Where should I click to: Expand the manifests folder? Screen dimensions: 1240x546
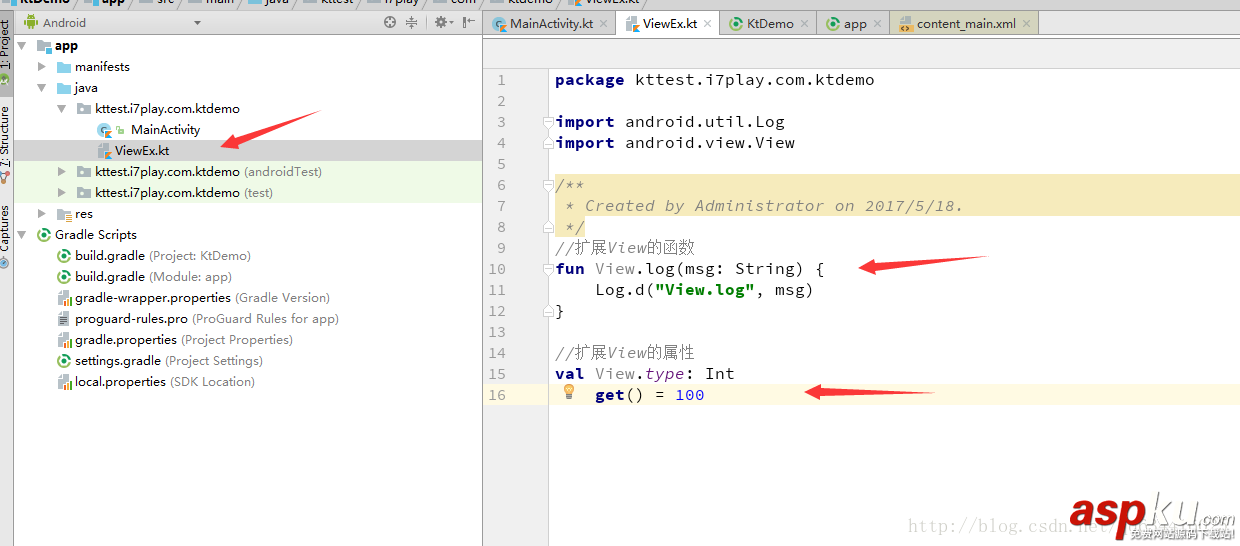pos(42,67)
